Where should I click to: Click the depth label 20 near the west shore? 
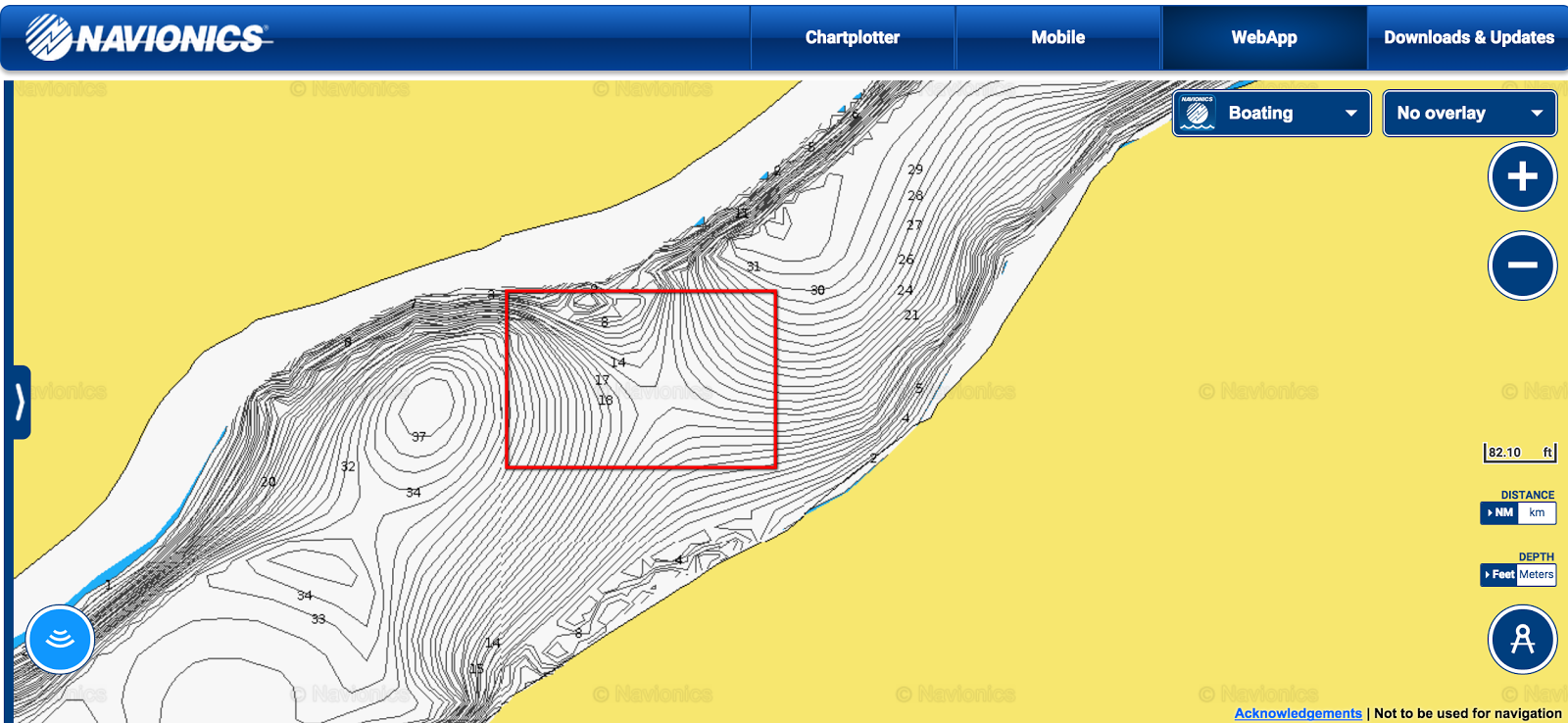[269, 482]
